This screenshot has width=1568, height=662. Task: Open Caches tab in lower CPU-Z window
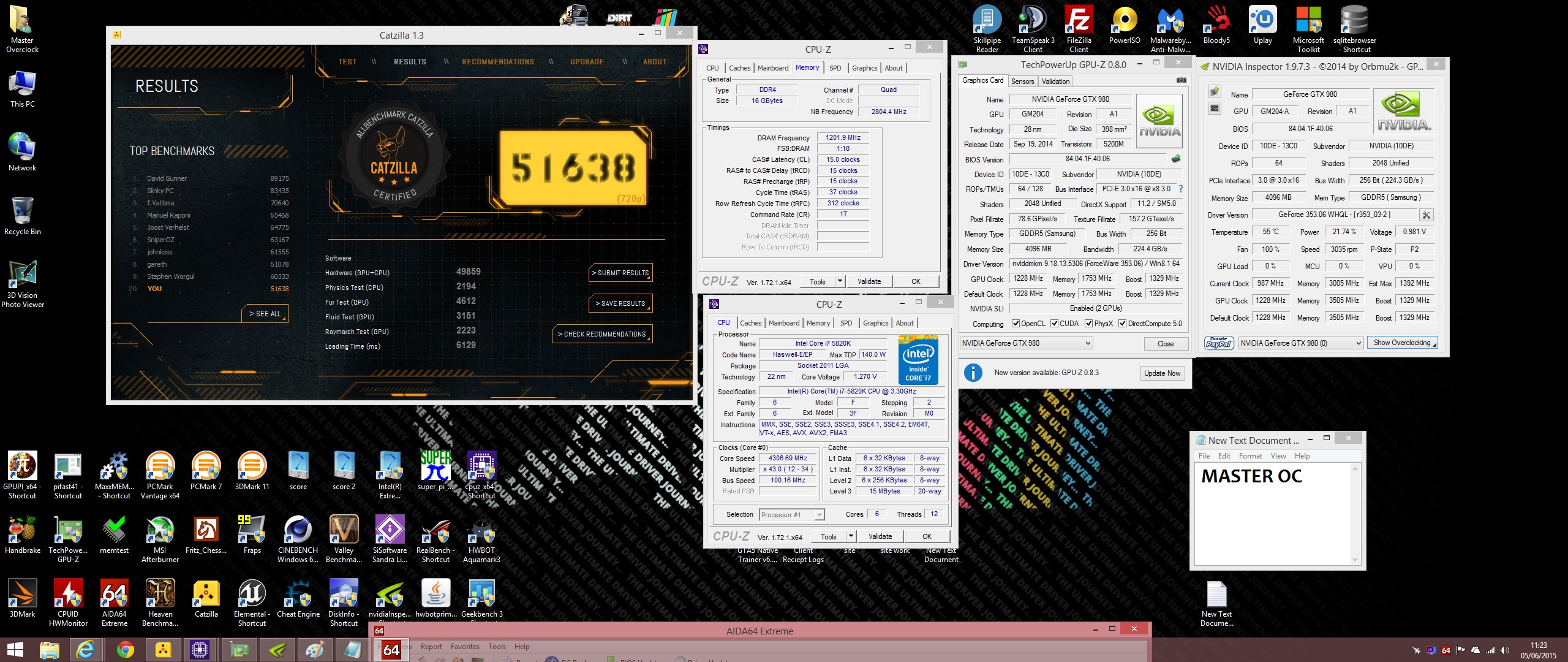click(750, 323)
